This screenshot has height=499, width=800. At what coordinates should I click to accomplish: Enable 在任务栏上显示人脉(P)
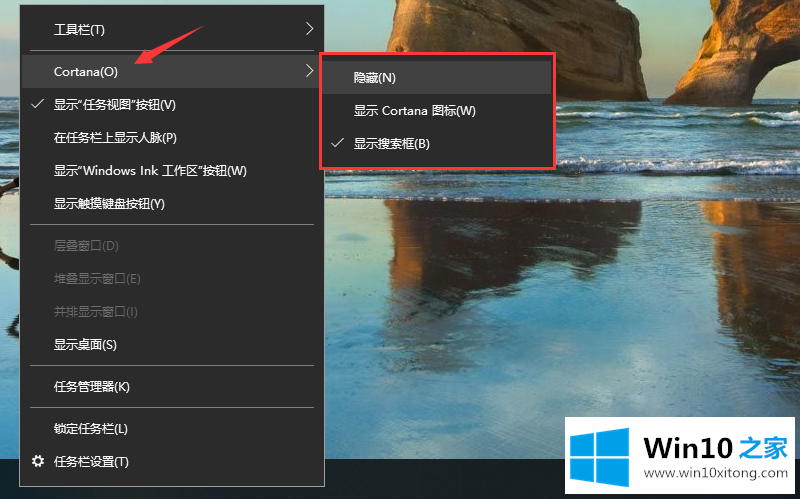(115, 138)
